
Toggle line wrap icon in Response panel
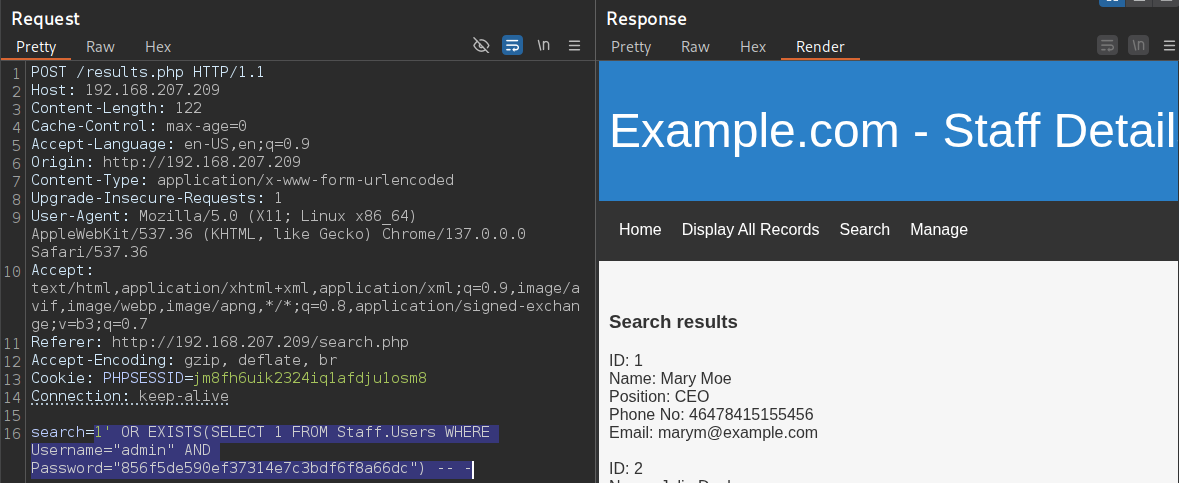[x=1108, y=45]
